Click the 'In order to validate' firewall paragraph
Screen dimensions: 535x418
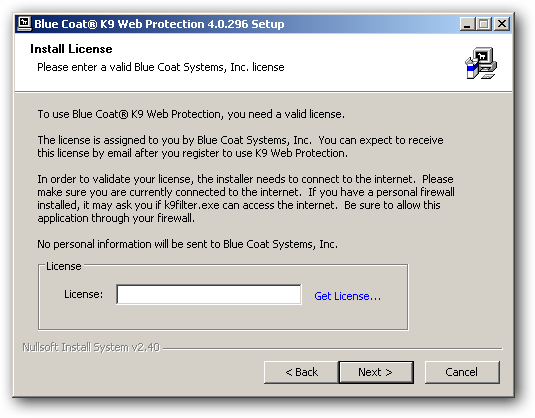246,199
